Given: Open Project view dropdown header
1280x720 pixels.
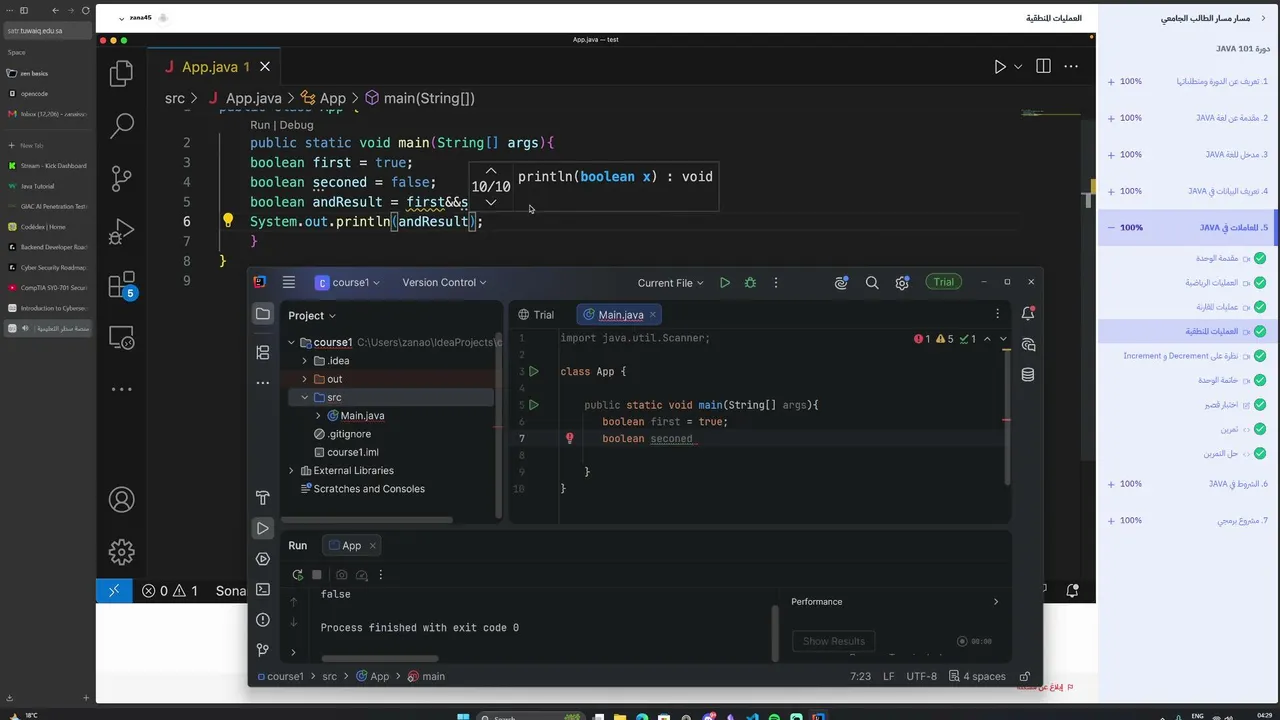Looking at the screenshot, I should pos(312,315).
